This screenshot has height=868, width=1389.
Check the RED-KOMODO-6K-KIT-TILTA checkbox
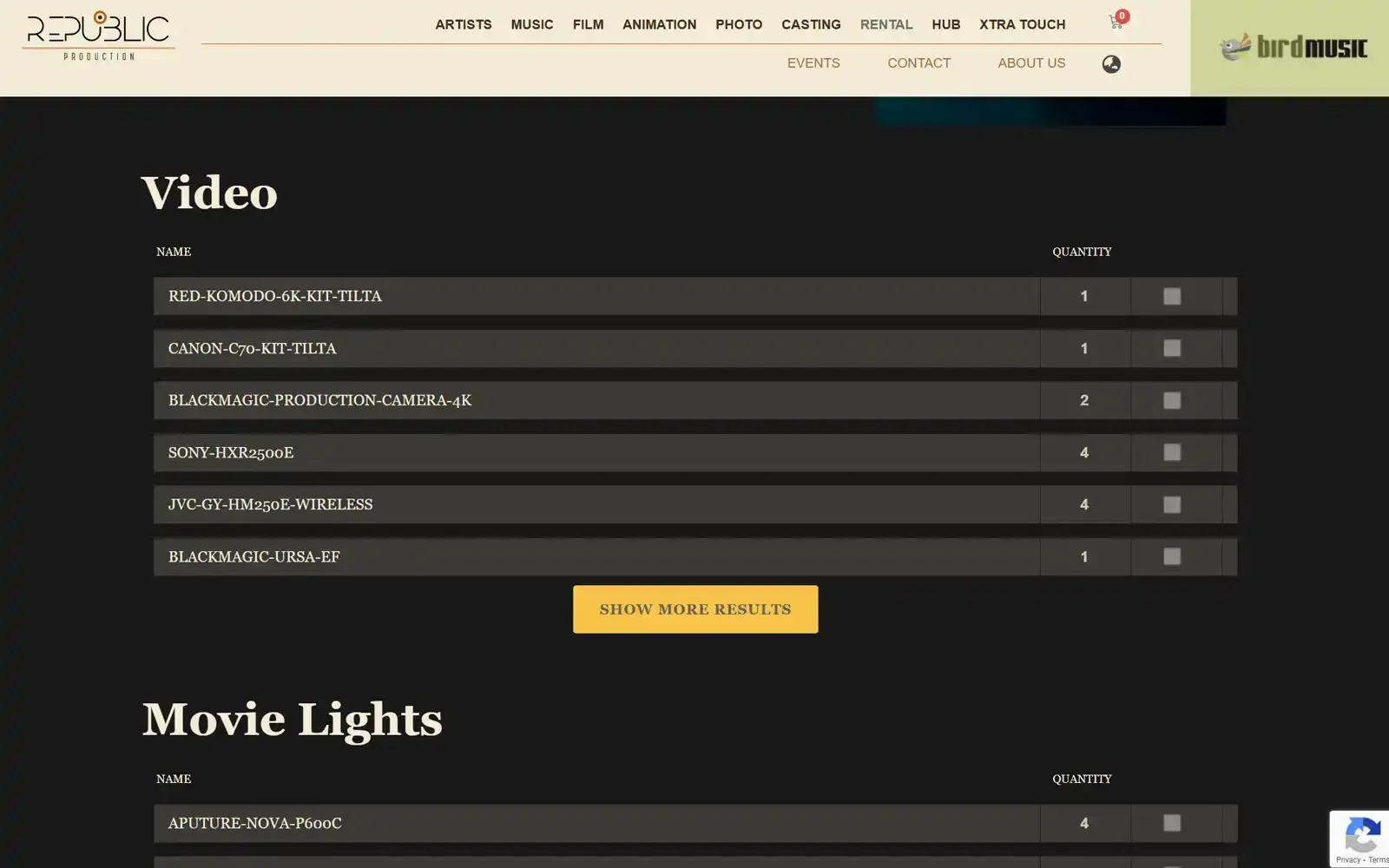[x=1172, y=297]
